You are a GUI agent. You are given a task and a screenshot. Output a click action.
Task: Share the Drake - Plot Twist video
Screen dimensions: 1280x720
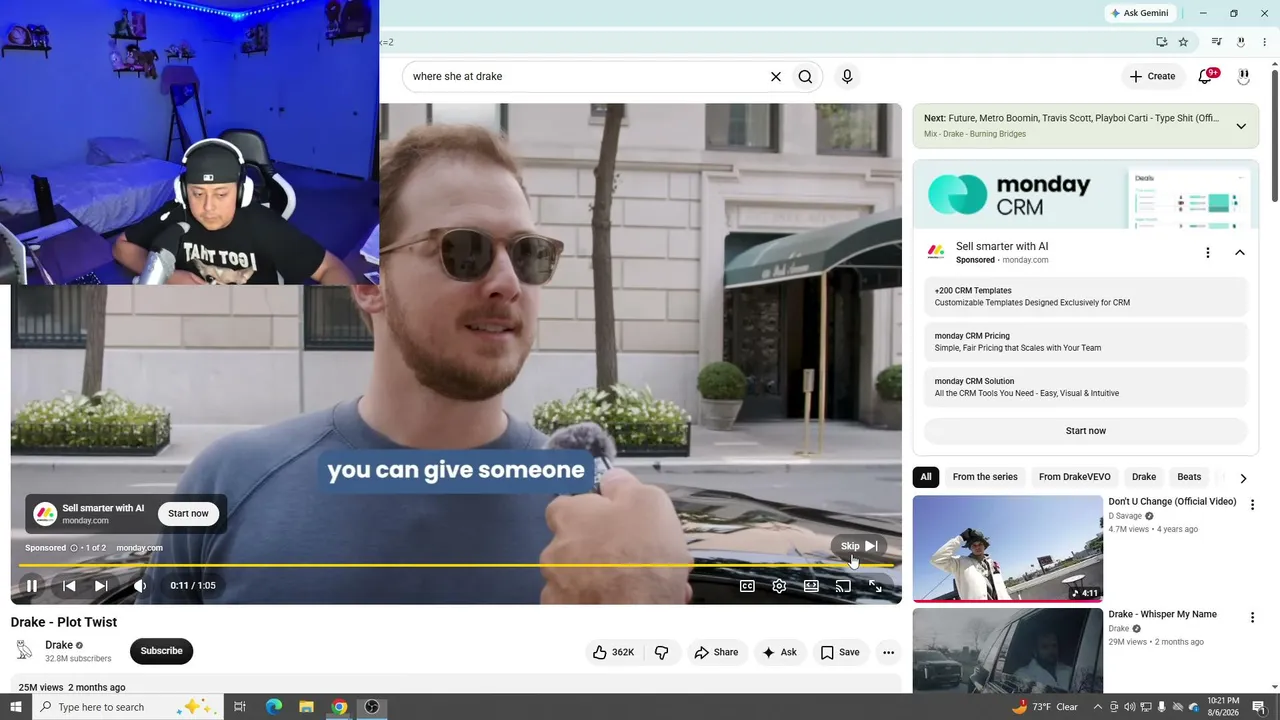[716, 652]
